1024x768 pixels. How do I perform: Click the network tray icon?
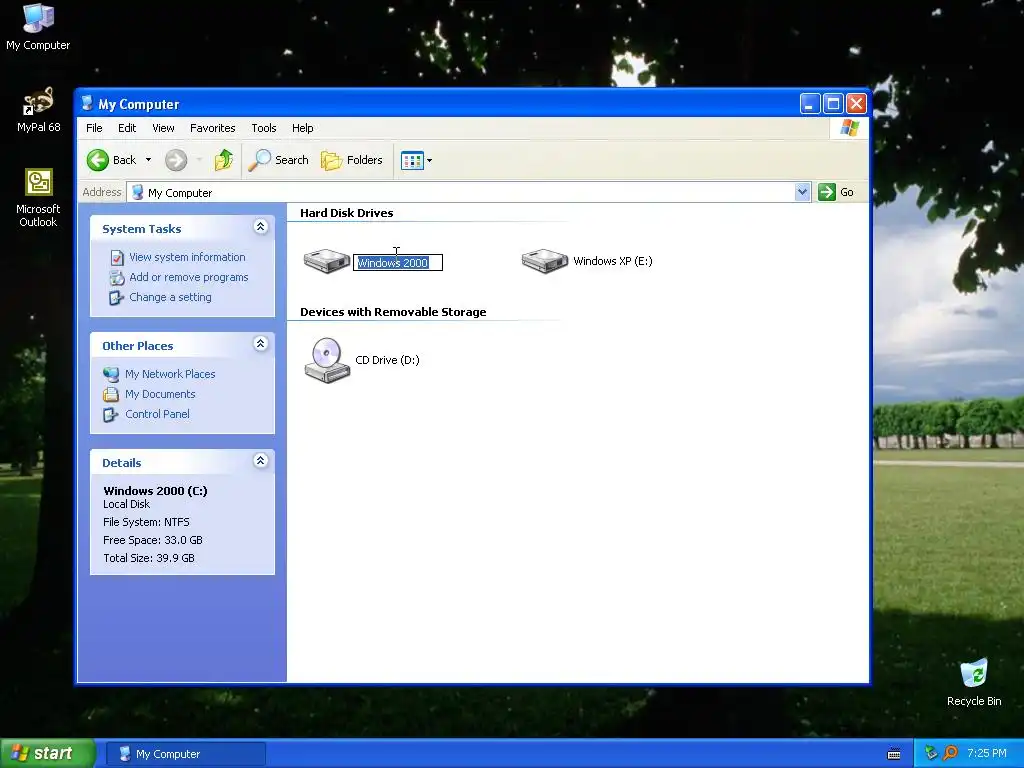pyautogui.click(x=931, y=754)
